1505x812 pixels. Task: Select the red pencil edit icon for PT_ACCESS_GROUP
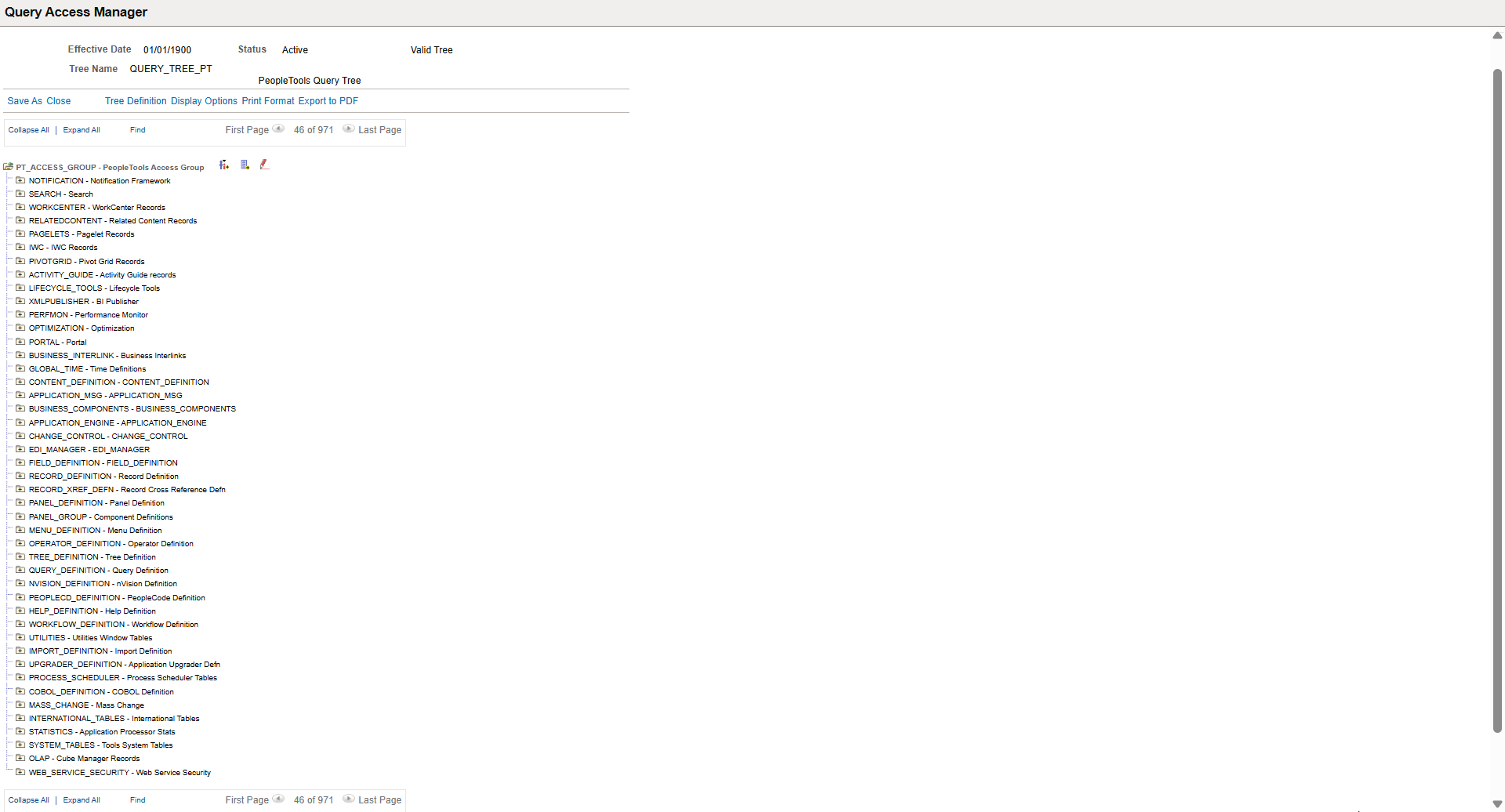pos(264,165)
